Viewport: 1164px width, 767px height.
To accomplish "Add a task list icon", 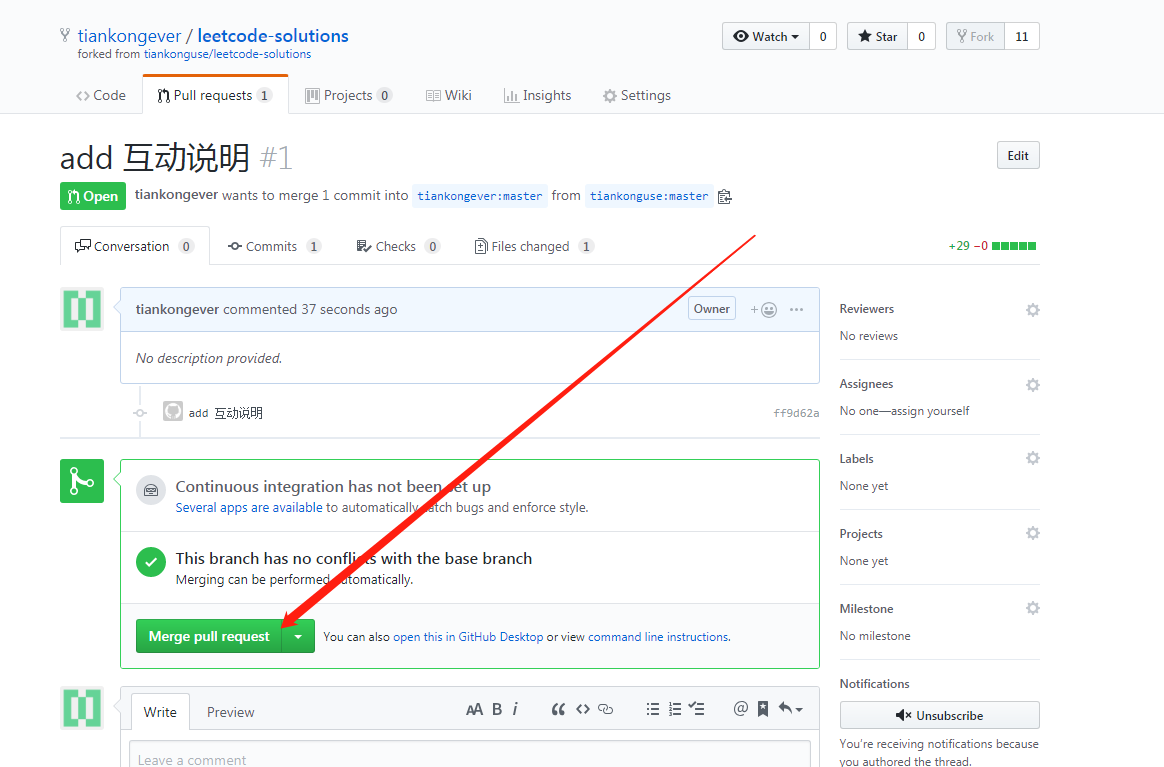I will click(x=696, y=709).
